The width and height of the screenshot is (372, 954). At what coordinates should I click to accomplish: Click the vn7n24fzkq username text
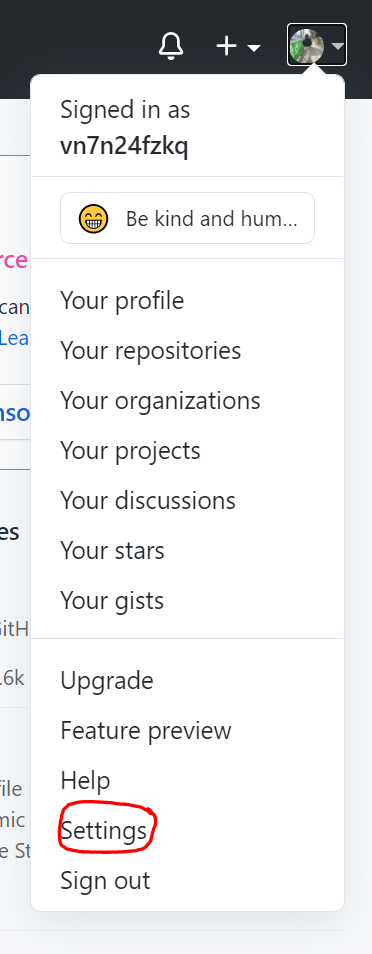[x=124, y=146]
